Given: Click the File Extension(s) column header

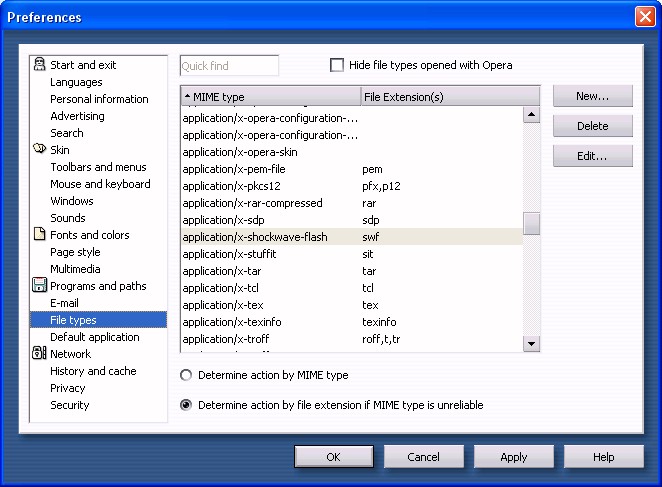Looking at the screenshot, I should coord(450,96).
